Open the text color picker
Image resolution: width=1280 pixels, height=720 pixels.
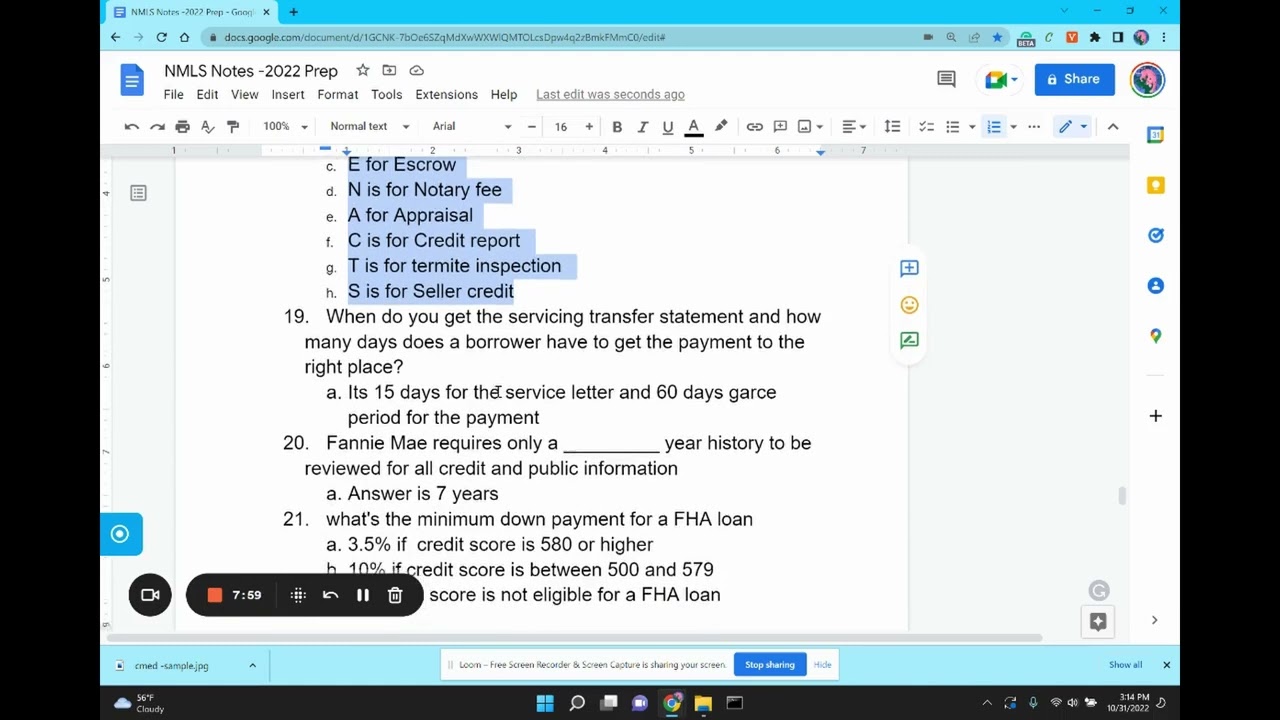(x=694, y=127)
